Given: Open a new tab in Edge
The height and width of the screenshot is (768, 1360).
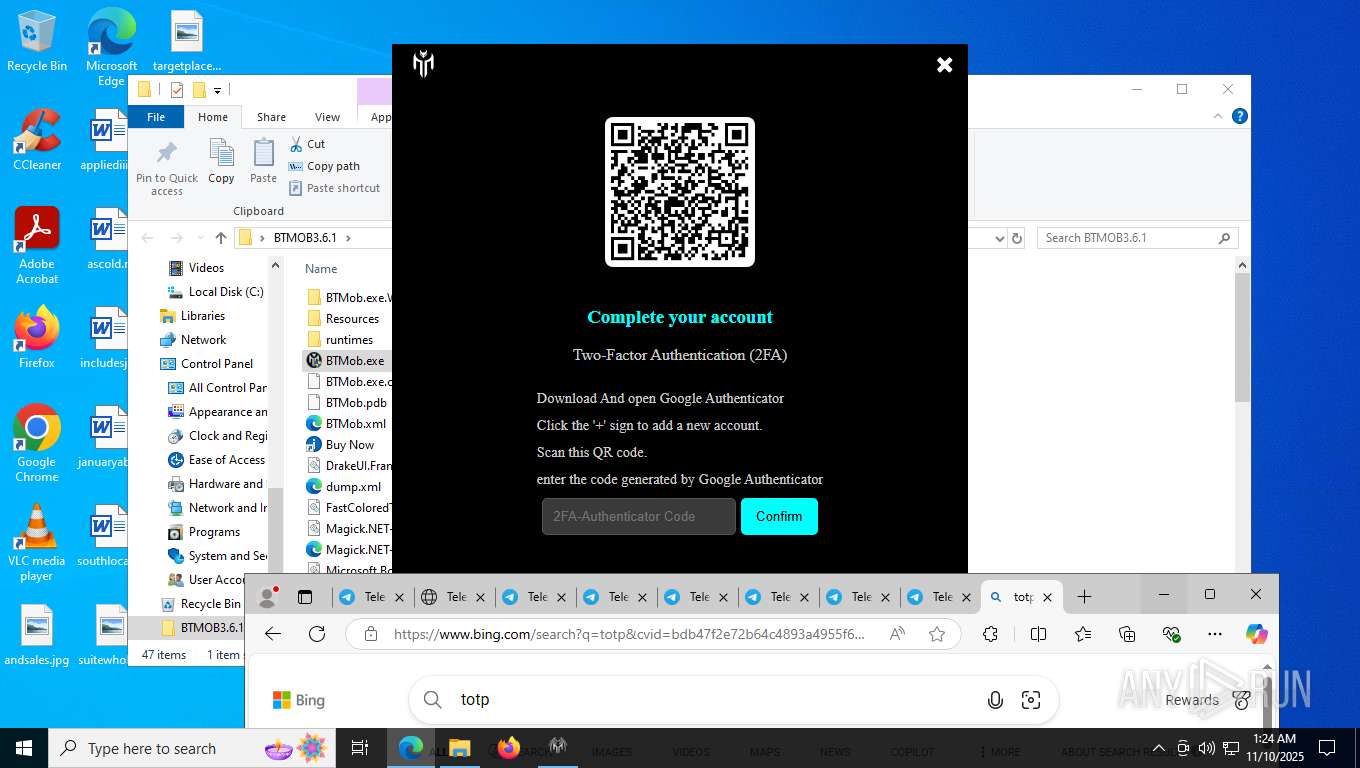Looking at the screenshot, I should (x=1084, y=597).
